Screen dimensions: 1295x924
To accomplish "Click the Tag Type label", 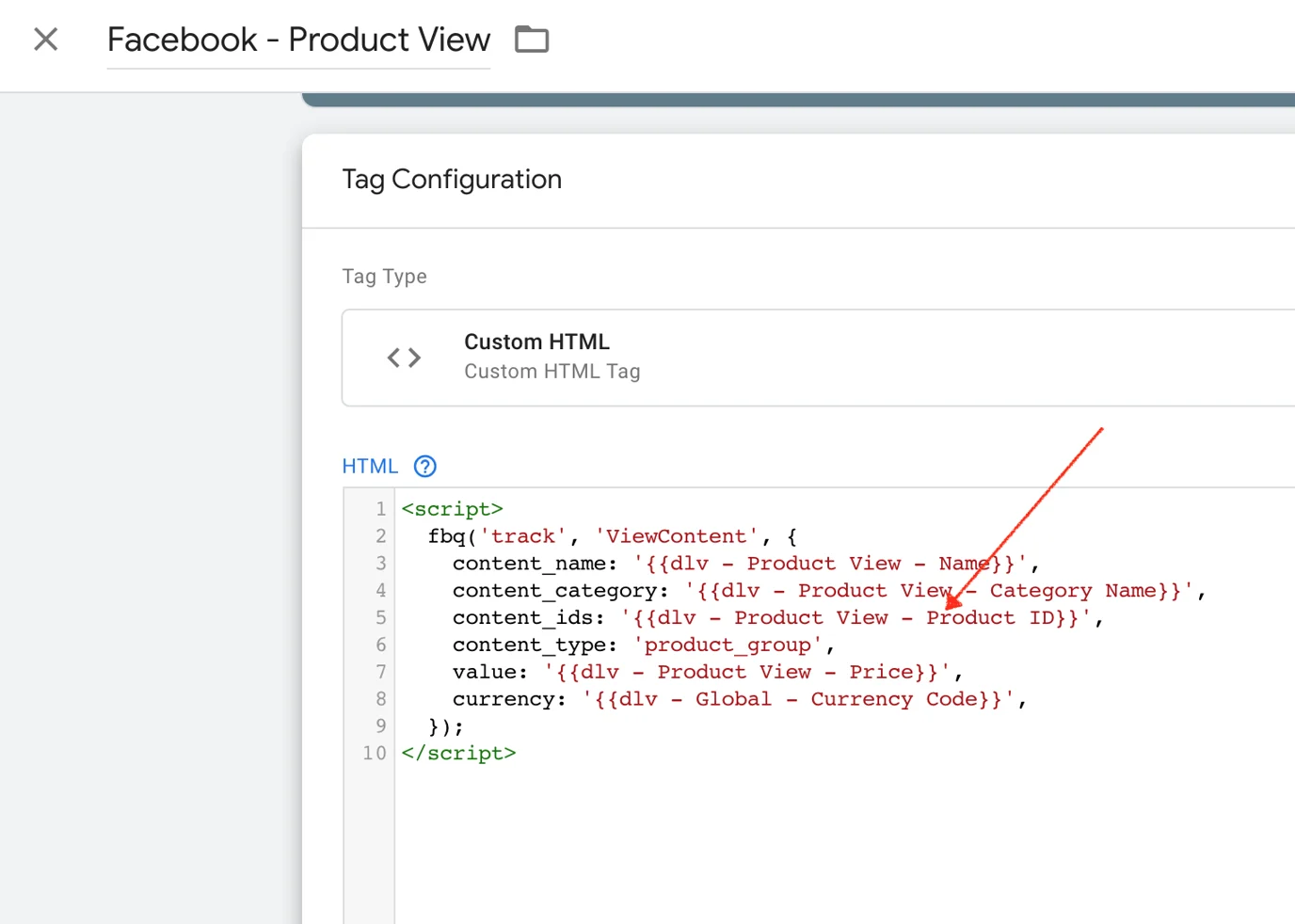I will tap(384, 276).
